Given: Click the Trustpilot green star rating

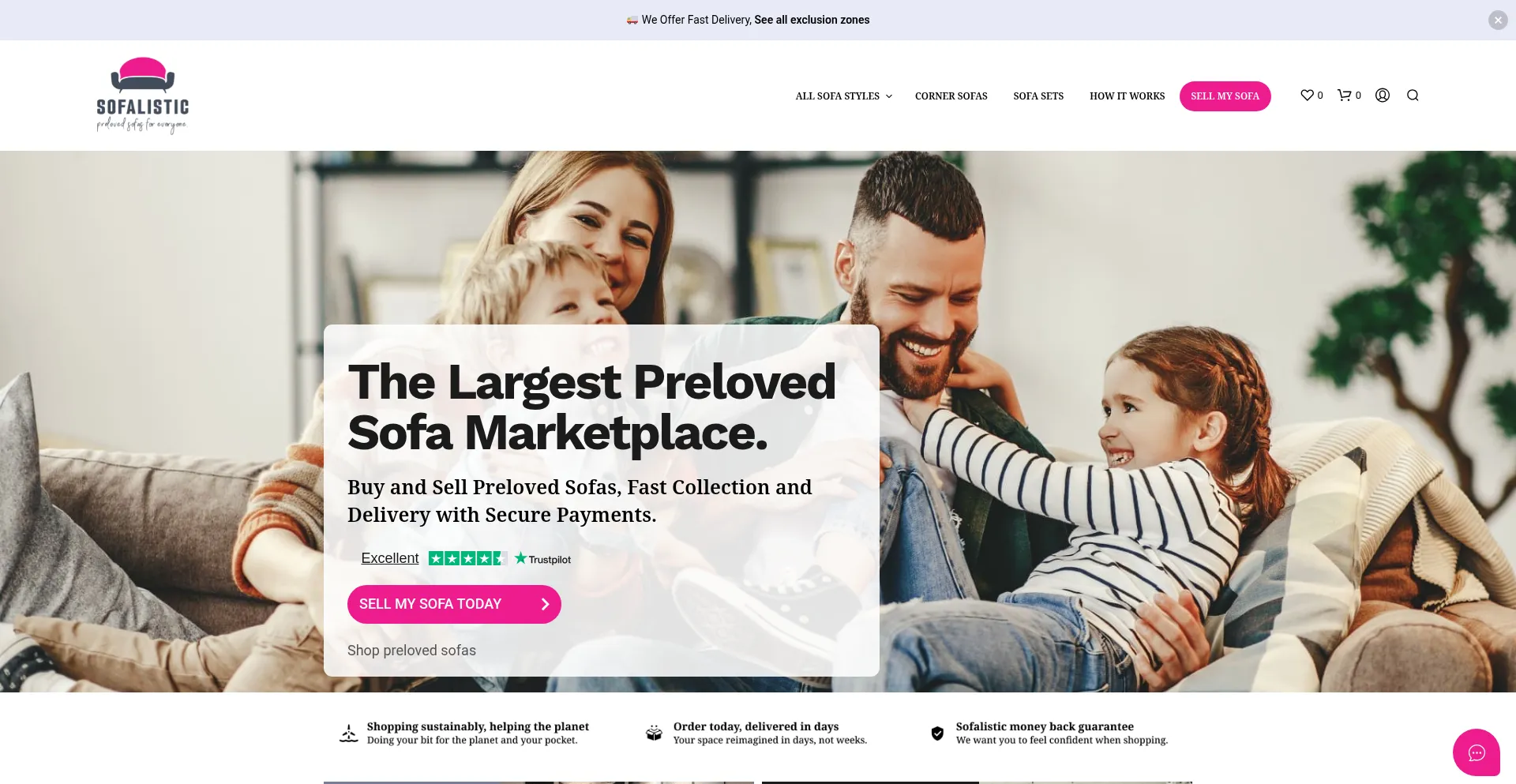Looking at the screenshot, I should tap(467, 558).
